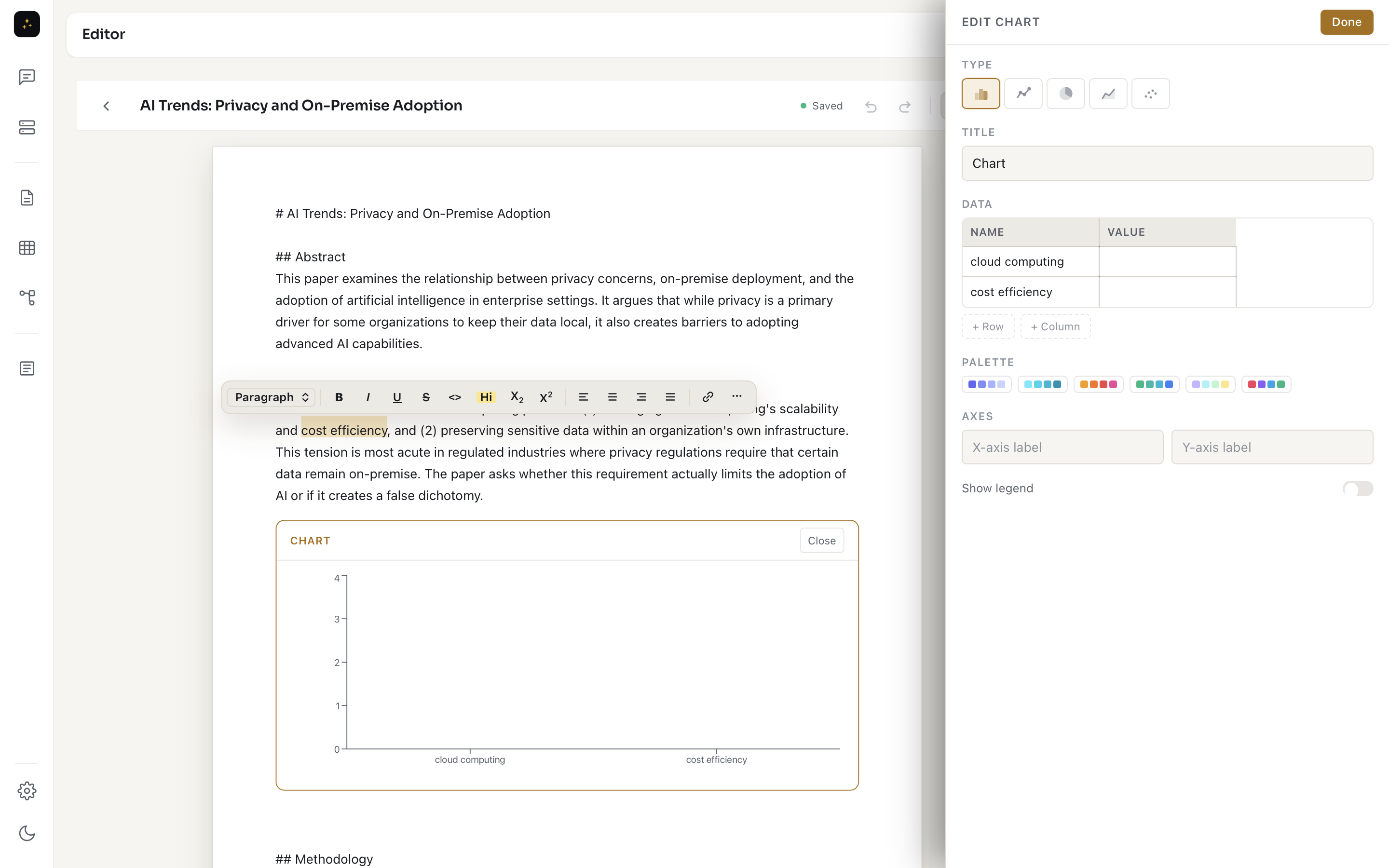Click the undo arrow
This screenshot has width=1389, height=868.
click(x=871, y=106)
